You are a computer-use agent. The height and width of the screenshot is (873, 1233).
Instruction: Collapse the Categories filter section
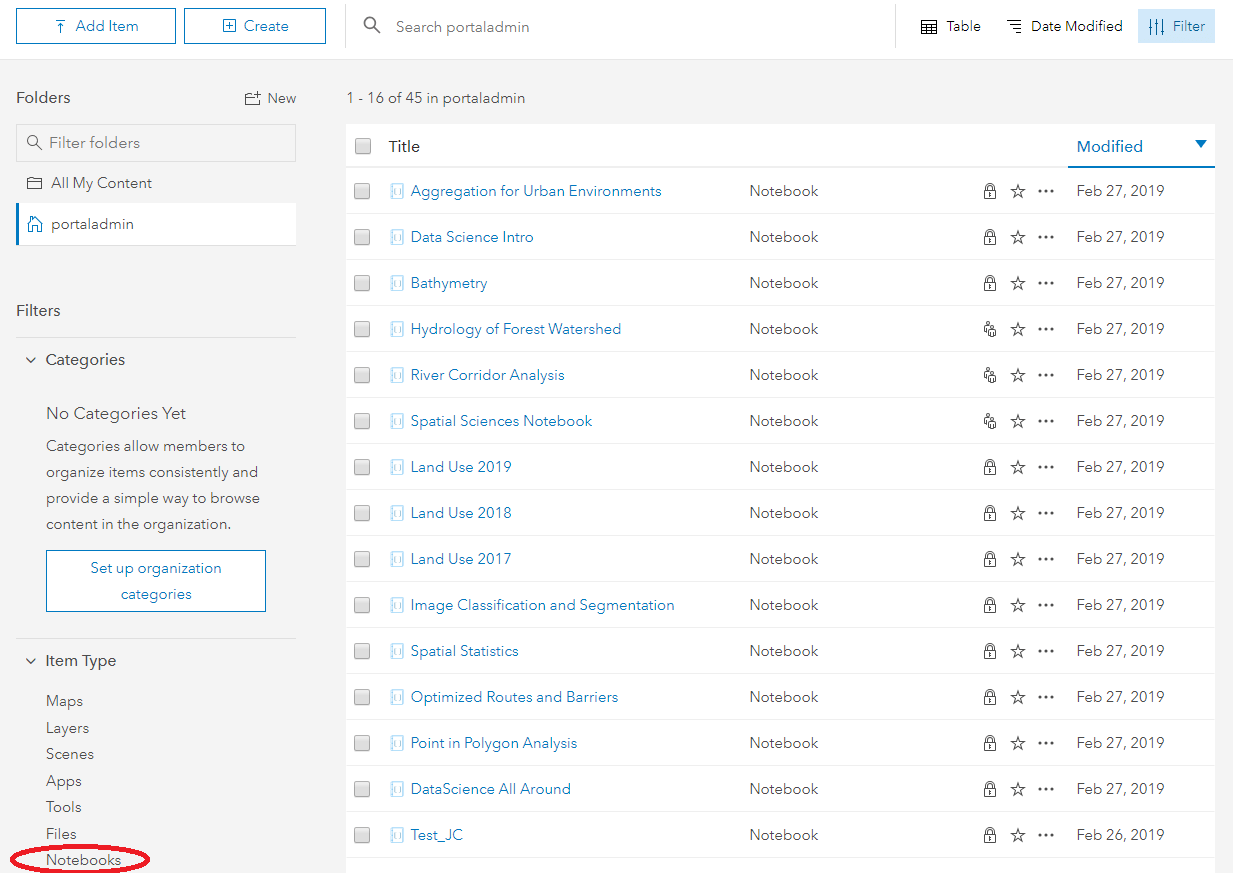click(x=31, y=360)
